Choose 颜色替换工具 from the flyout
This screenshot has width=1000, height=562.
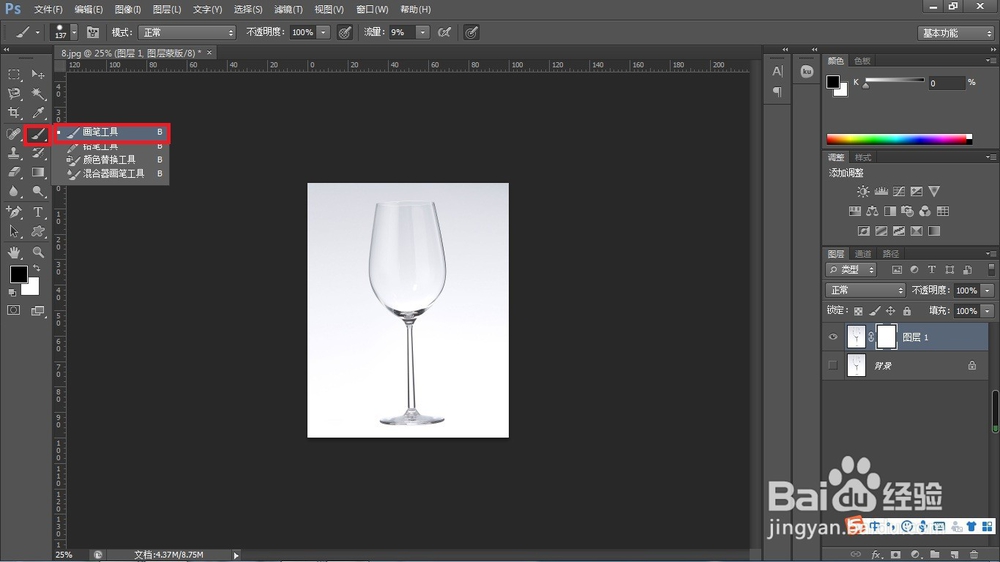(111, 159)
